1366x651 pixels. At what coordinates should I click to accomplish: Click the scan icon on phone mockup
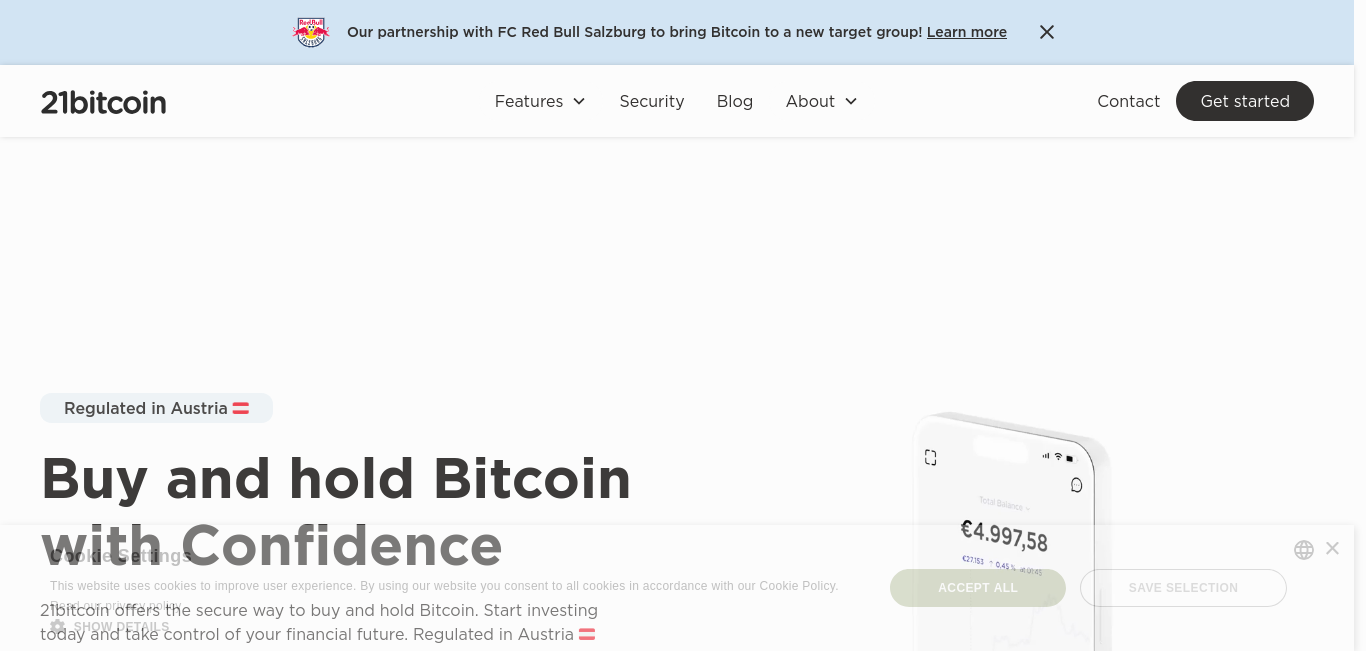click(x=930, y=457)
